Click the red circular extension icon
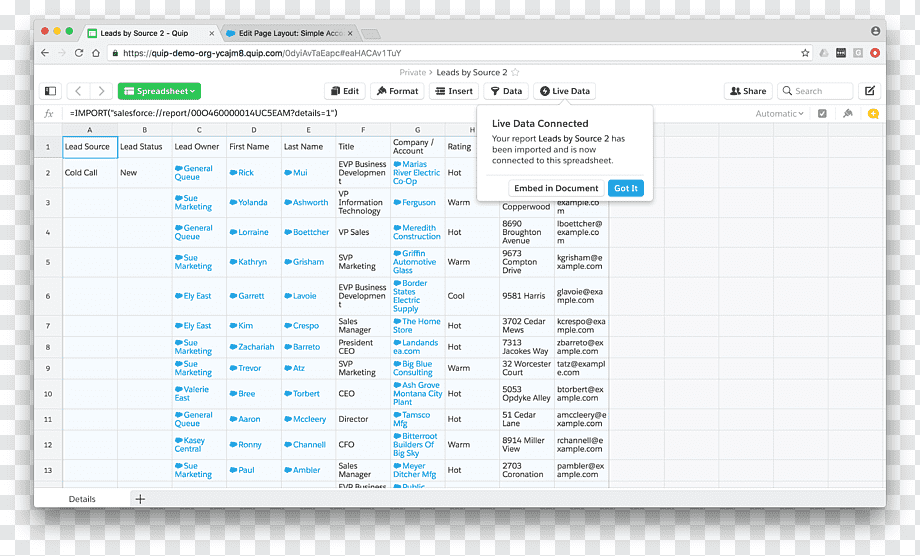Screen dimensions: 920x556 pyautogui.click(x=875, y=53)
